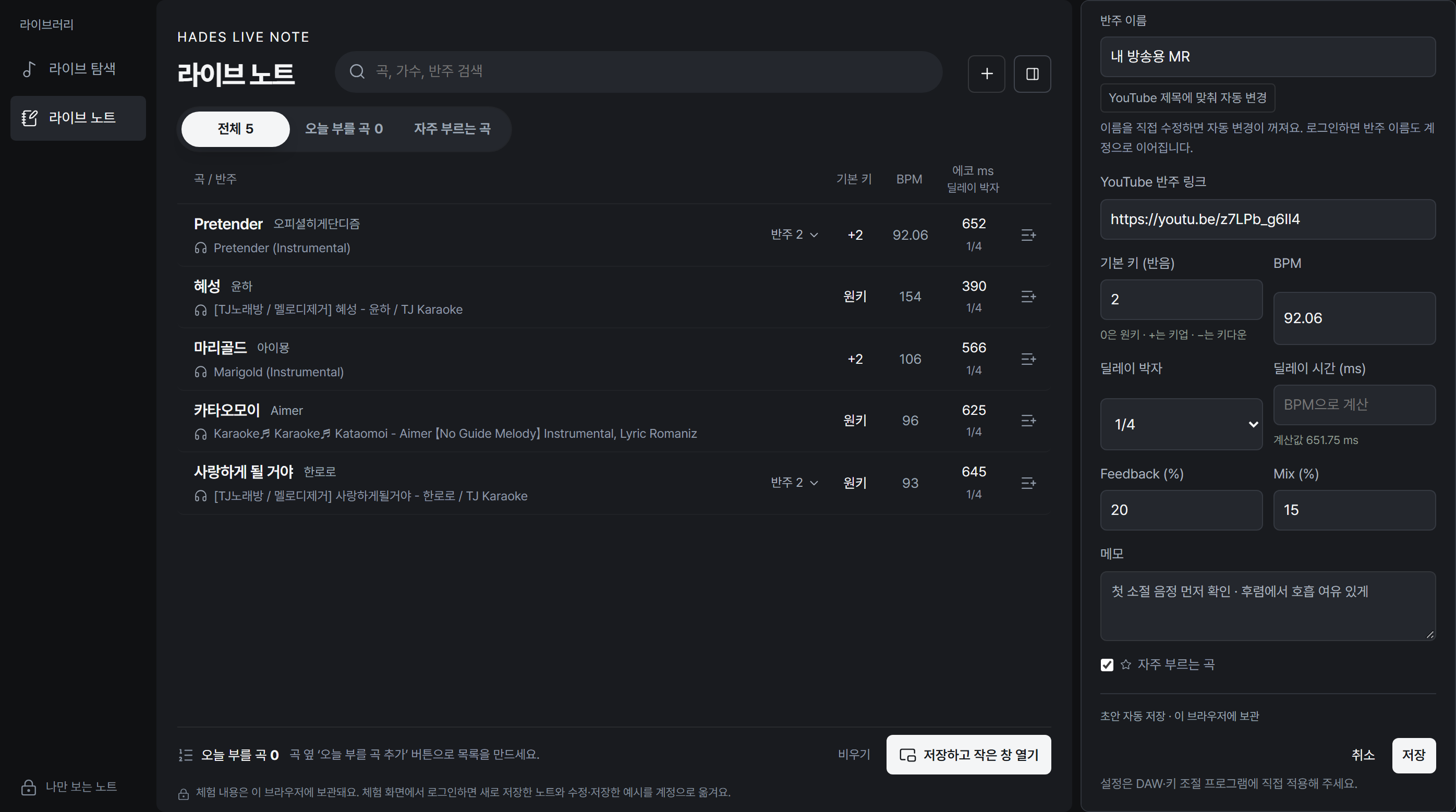Screen dimensions: 1456x812
Task: Click the 저장 button
Action: click(1413, 755)
